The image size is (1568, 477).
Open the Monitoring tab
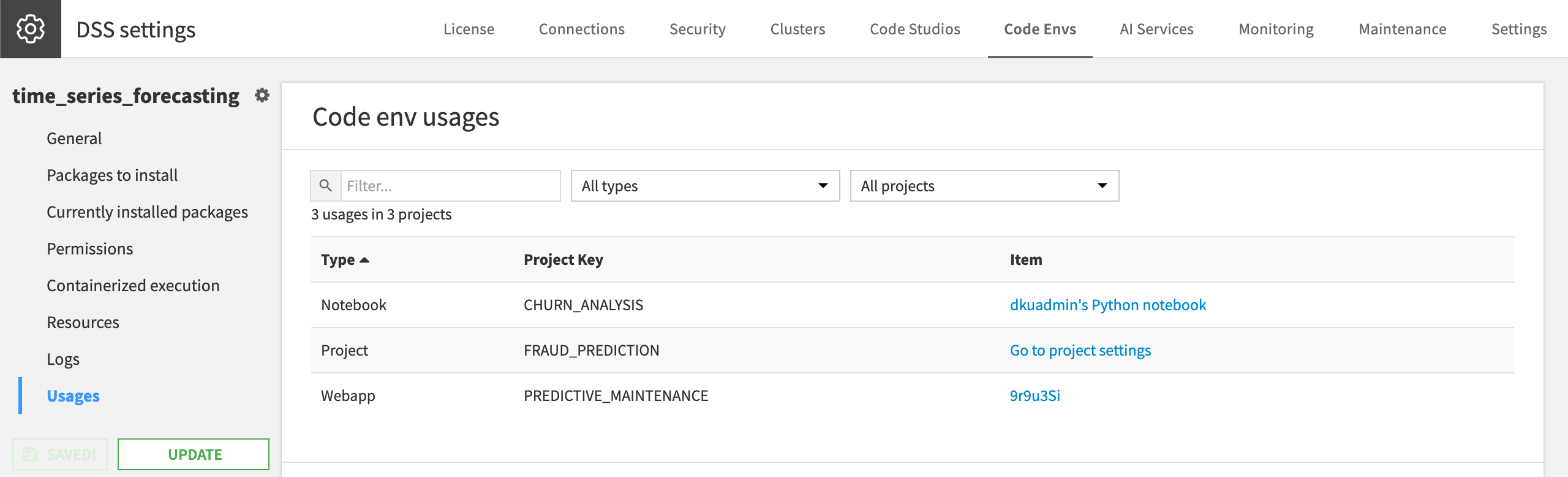pos(1276,29)
